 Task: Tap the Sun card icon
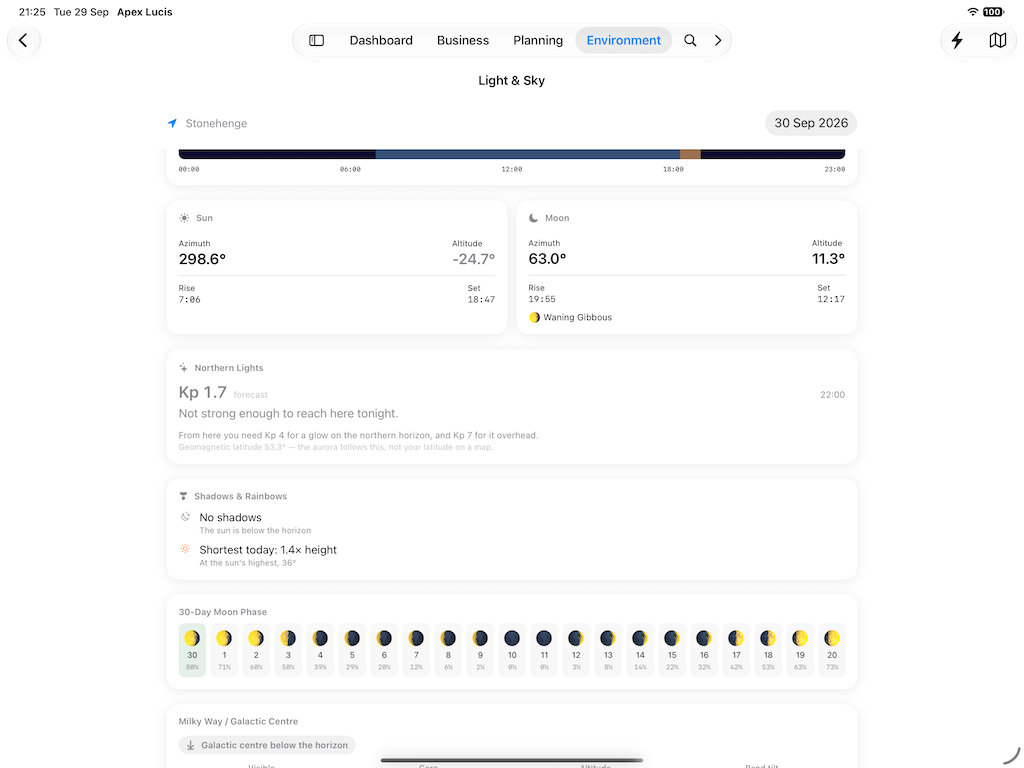tap(184, 218)
